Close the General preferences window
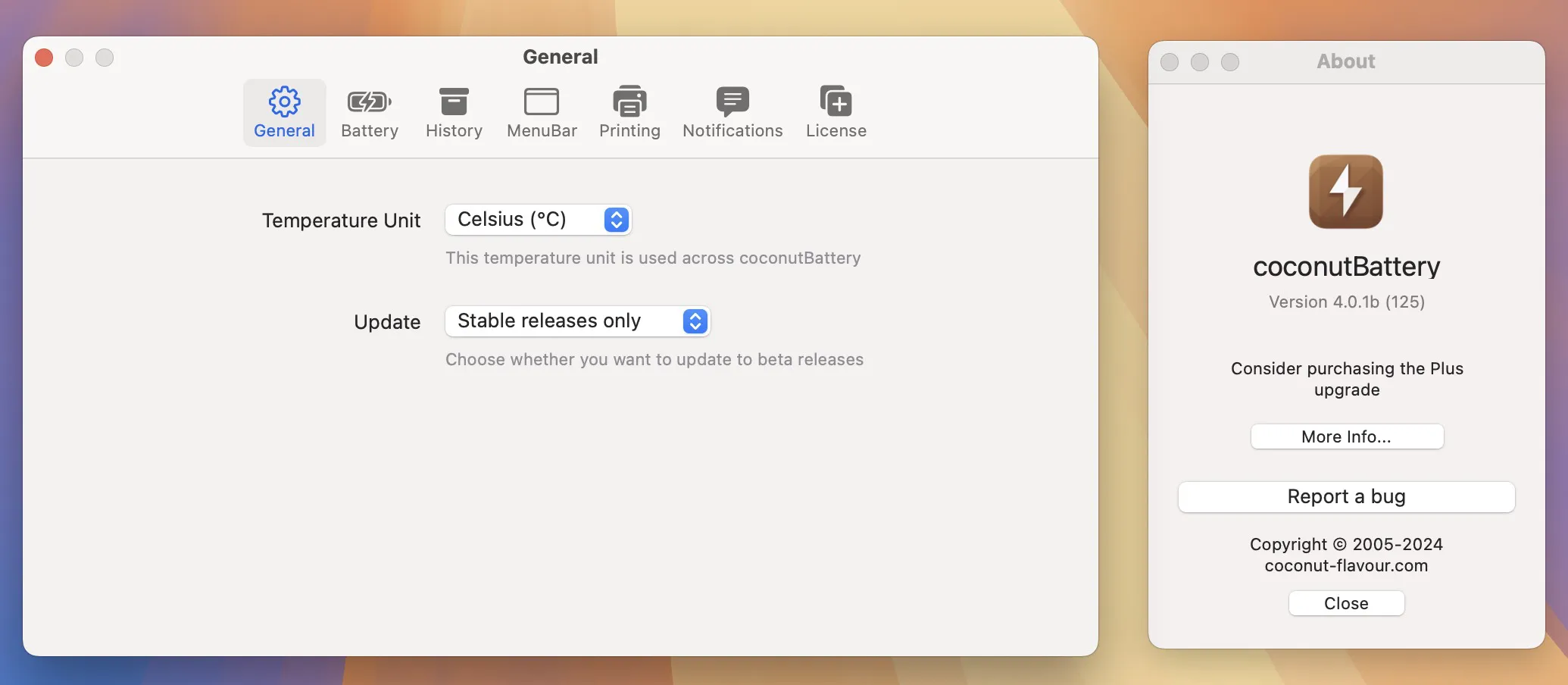The image size is (1568, 685). [44, 58]
